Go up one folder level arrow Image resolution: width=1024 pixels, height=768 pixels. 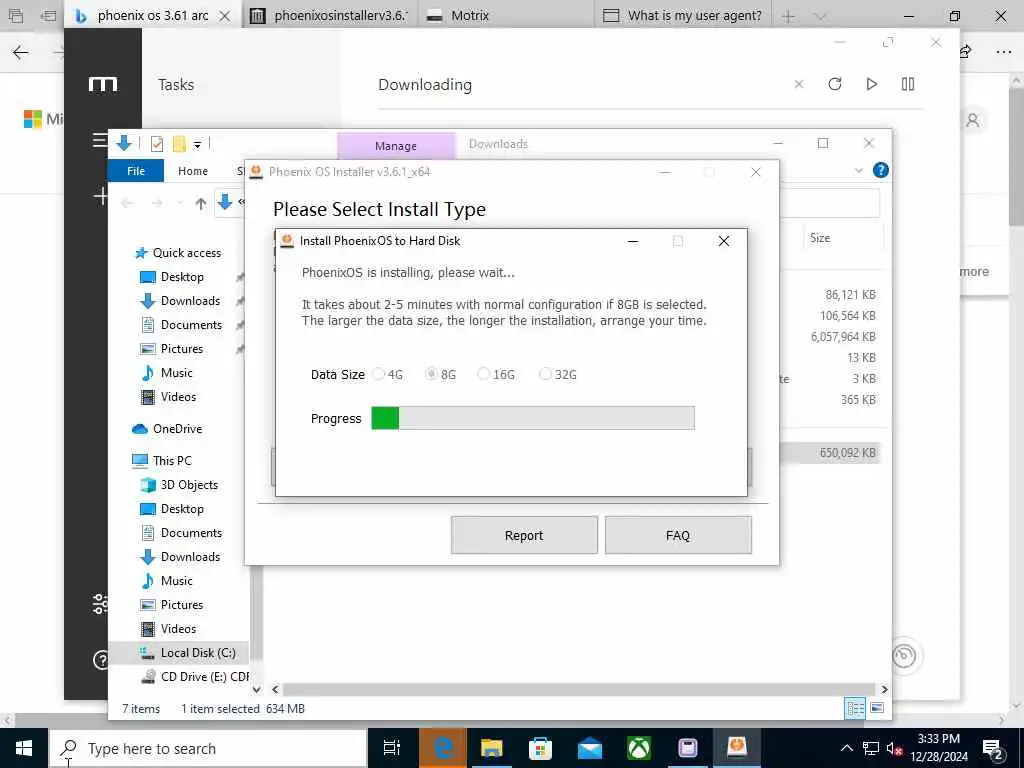(200, 204)
